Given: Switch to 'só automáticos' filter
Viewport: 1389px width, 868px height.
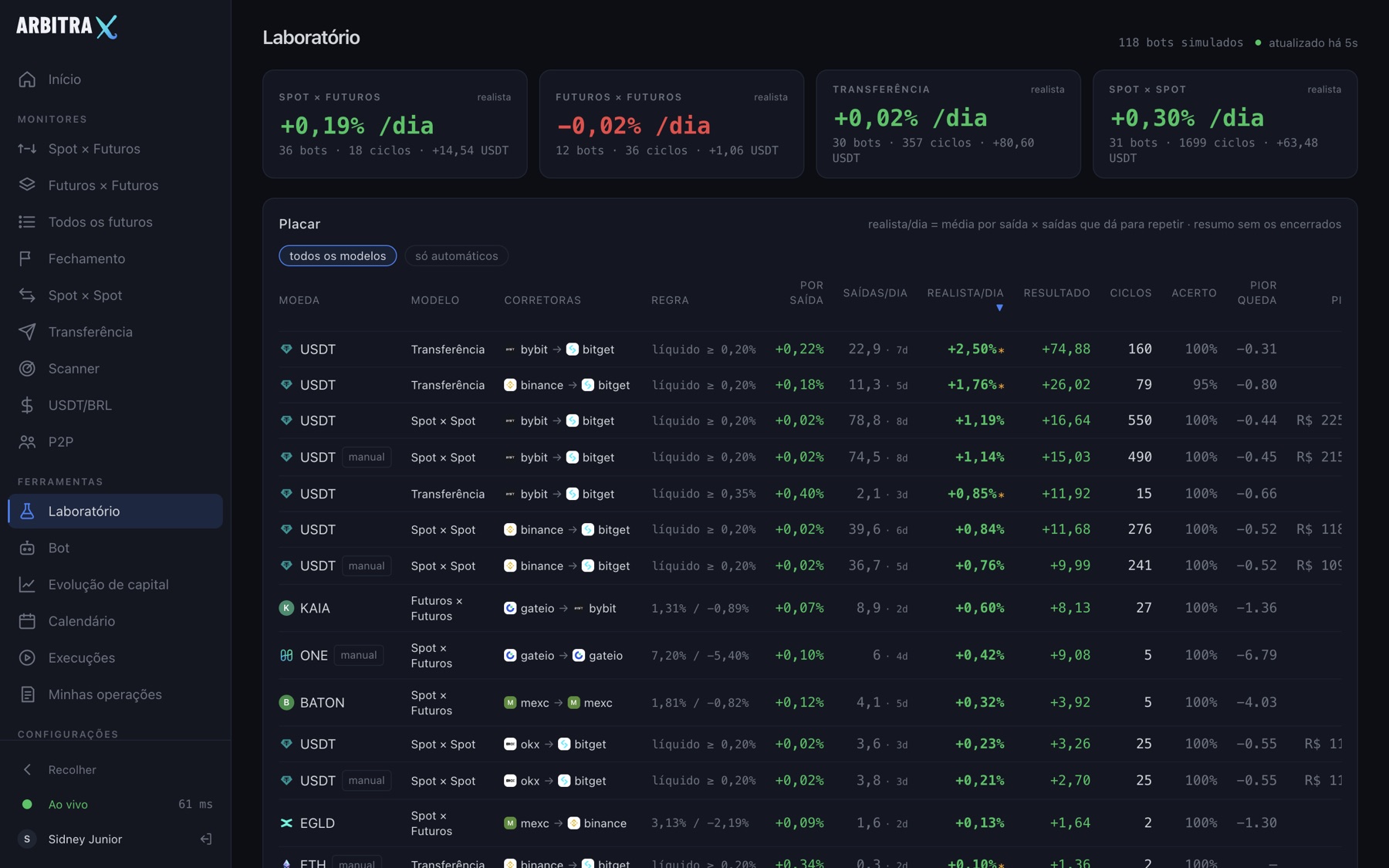Looking at the screenshot, I should pyautogui.click(x=457, y=255).
